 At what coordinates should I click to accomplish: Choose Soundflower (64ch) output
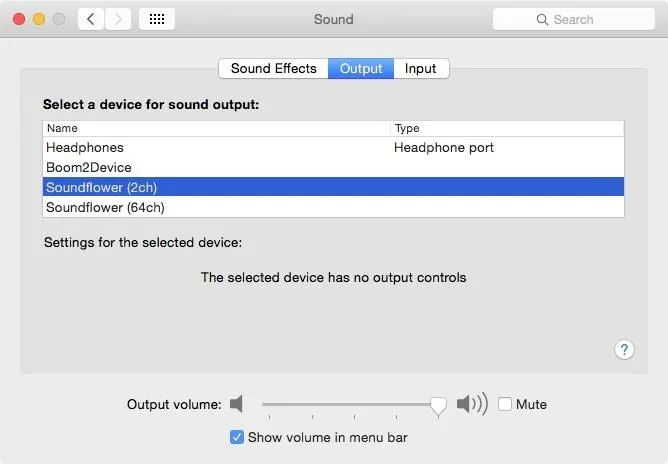[333, 208]
